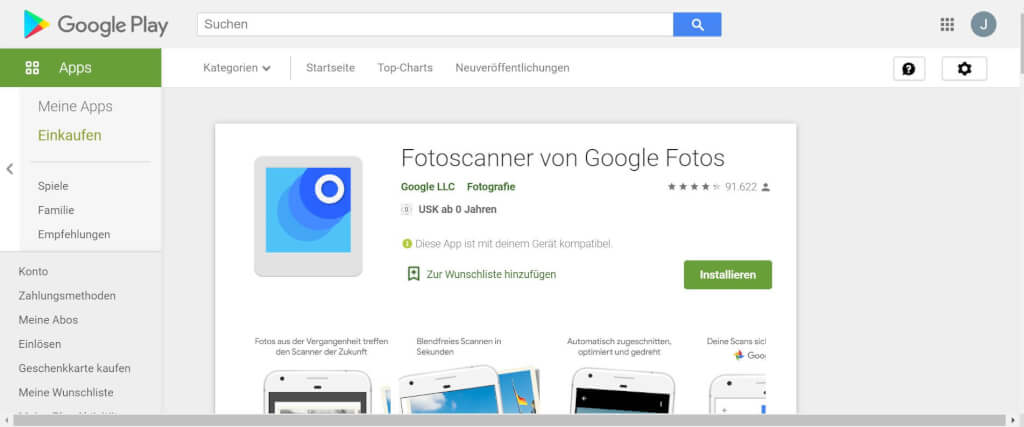Image resolution: width=1024 pixels, height=427 pixels.
Task: Open Spiele category in sidebar
Action: pyautogui.click(x=53, y=186)
